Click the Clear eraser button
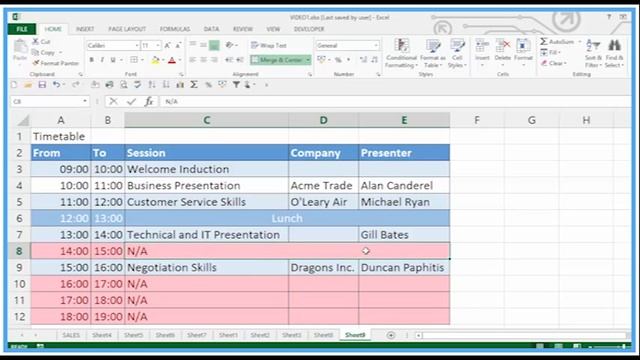Viewport: 640px width, 360px height. click(x=553, y=63)
